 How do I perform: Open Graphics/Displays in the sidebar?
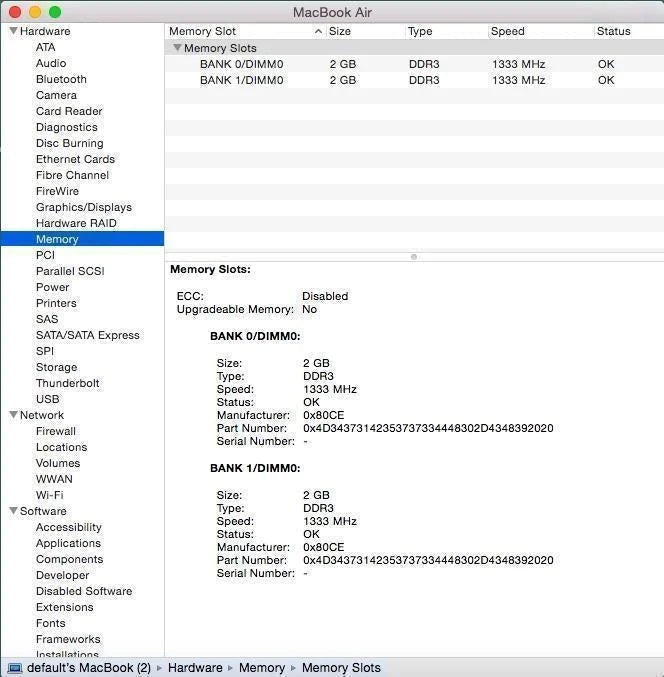pyautogui.click(x=83, y=207)
